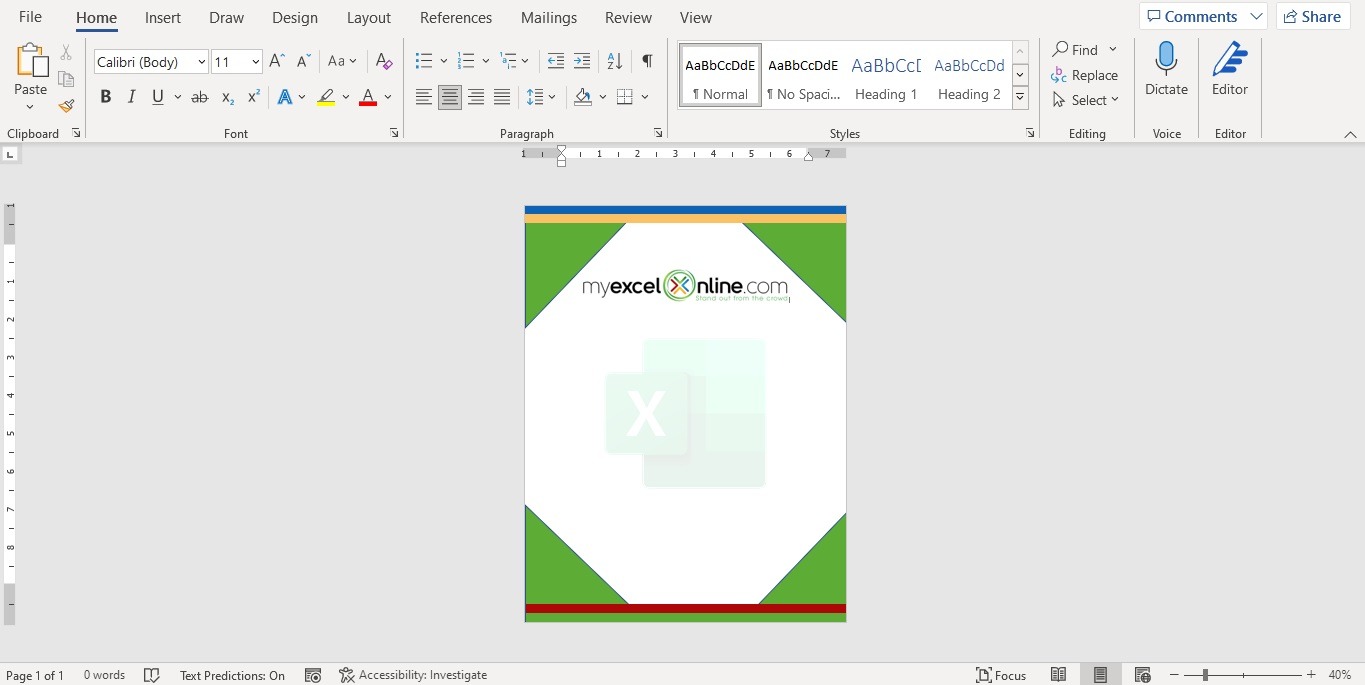Toggle Print Layout view
Viewport: 1365px width, 685px height.
[1100, 675]
